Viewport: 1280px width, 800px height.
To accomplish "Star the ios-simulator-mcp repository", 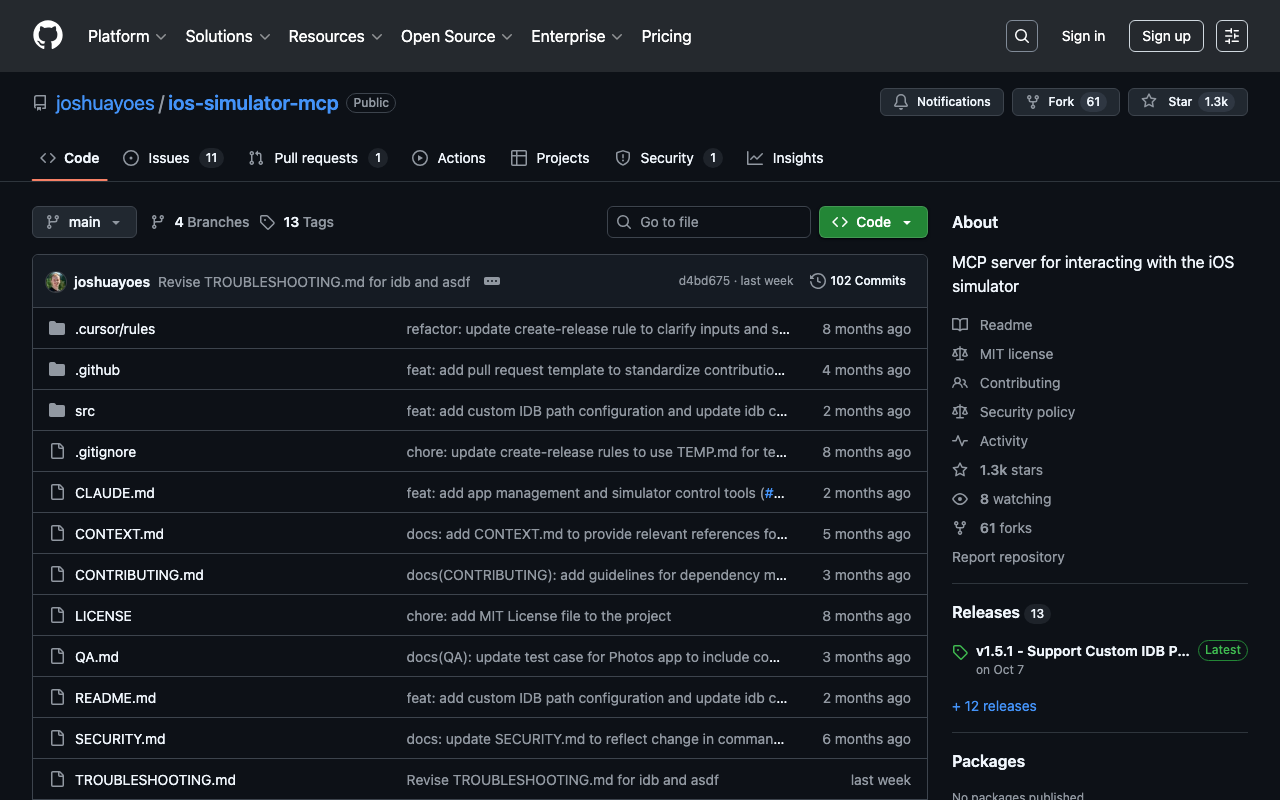I will 1170,102.
